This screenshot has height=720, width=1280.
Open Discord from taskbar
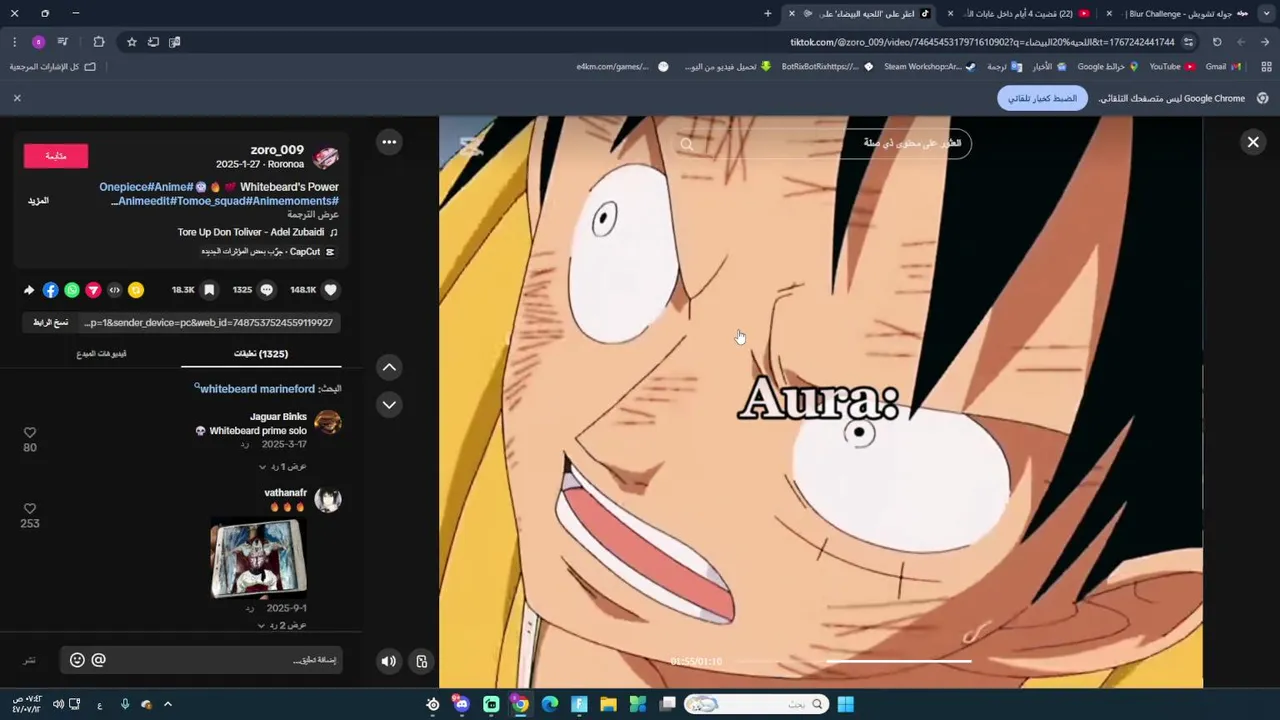click(461, 705)
